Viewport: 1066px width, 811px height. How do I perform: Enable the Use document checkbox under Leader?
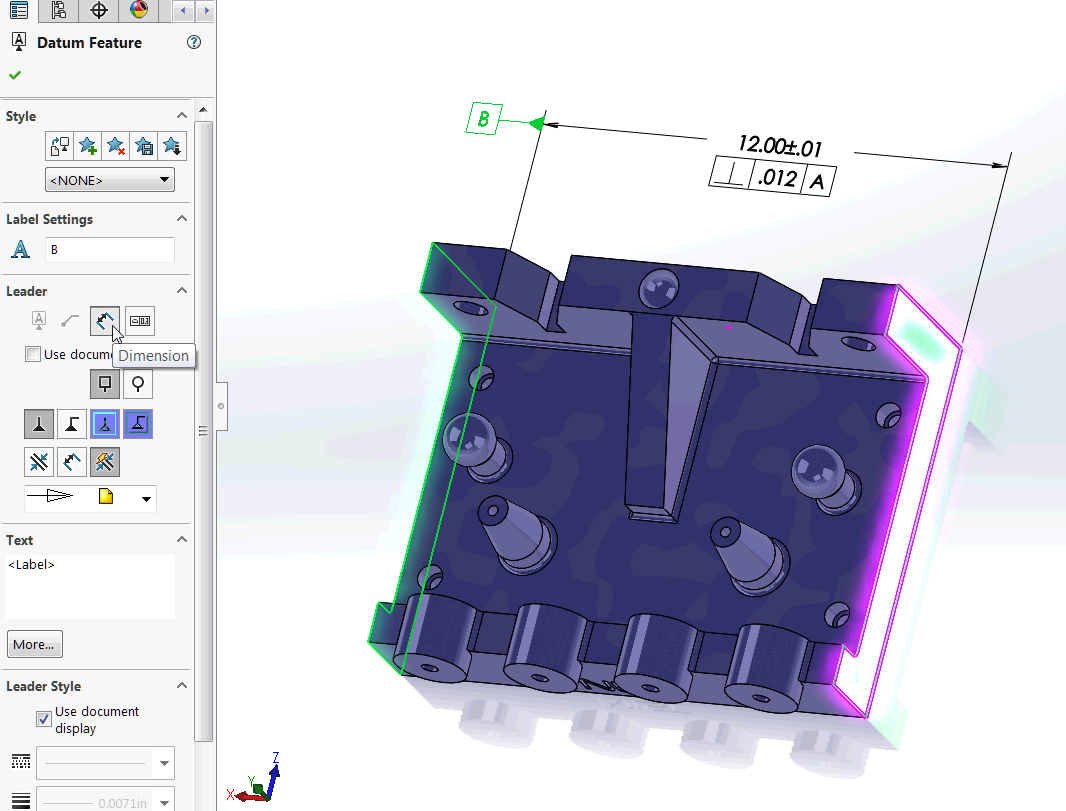pyautogui.click(x=33, y=353)
